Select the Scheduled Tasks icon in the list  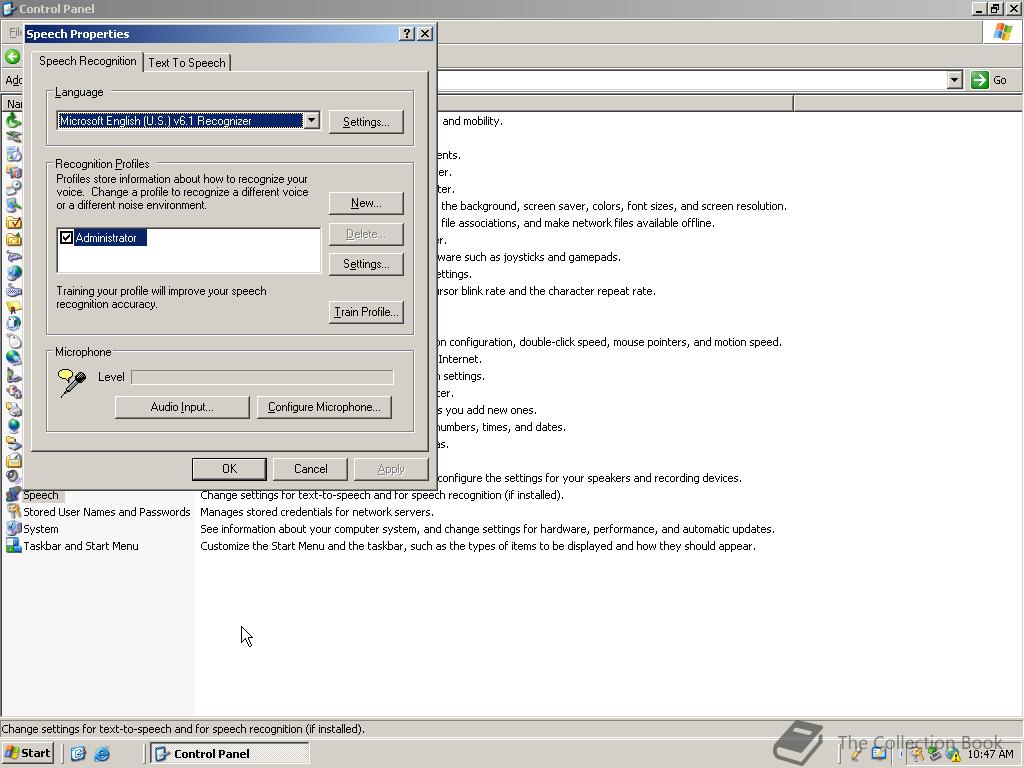13,460
